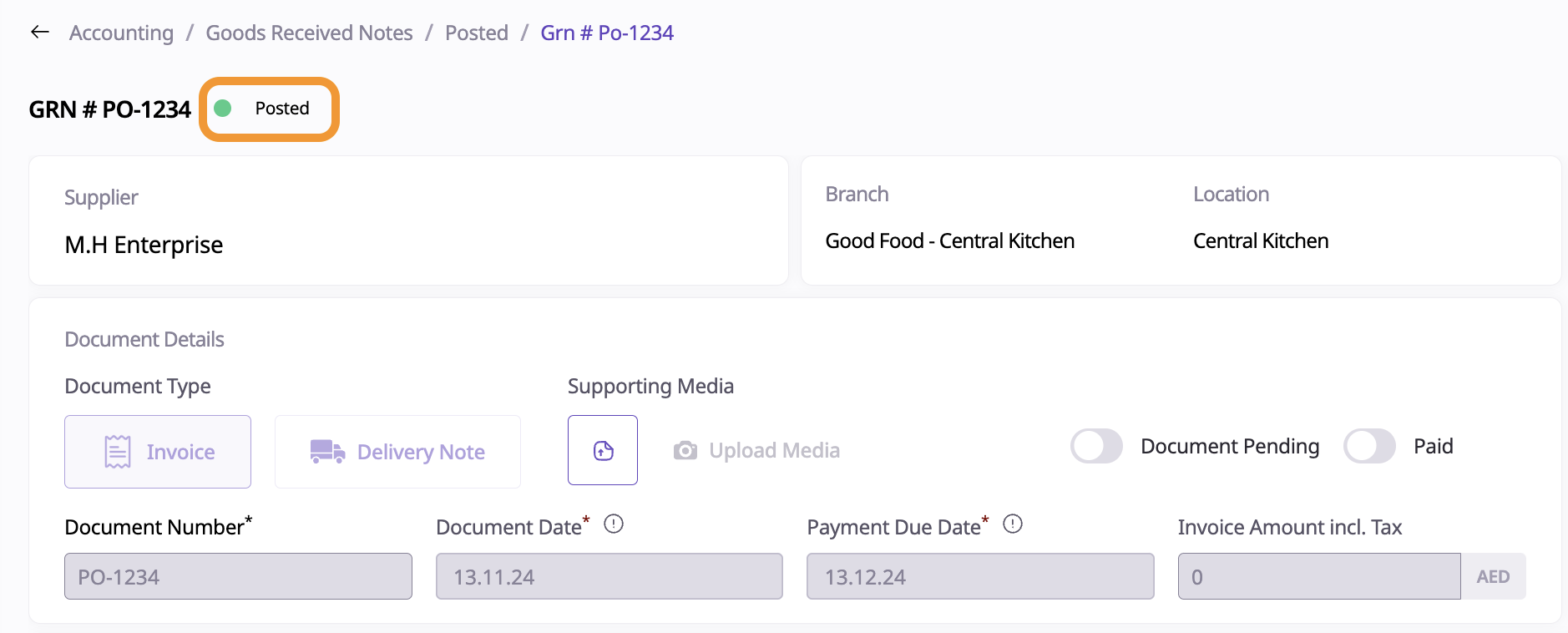
Task: Open Goods Received Notes breadcrumb
Action: click(309, 33)
